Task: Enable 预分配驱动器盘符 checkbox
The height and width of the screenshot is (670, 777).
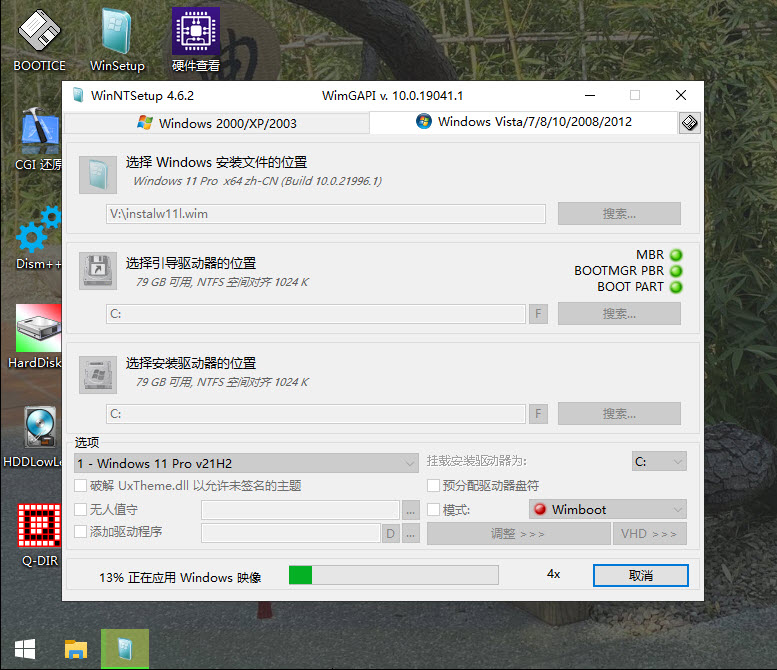Action: (433, 485)
